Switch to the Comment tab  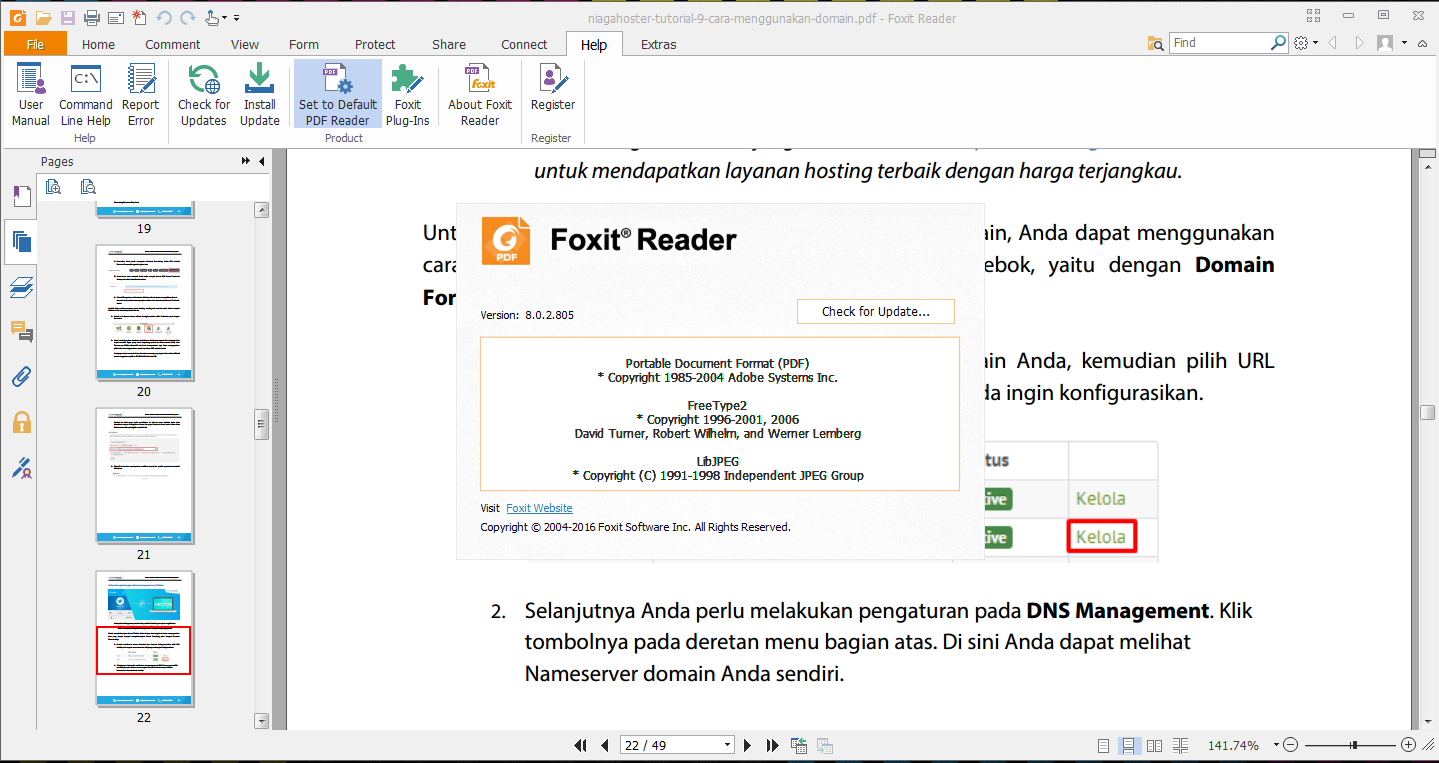tap(173, 44)
